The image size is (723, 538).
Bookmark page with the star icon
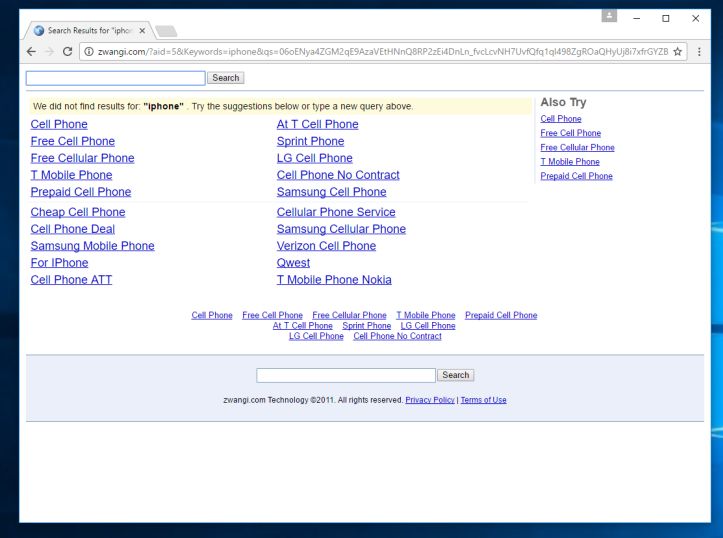tap(677, 52)
